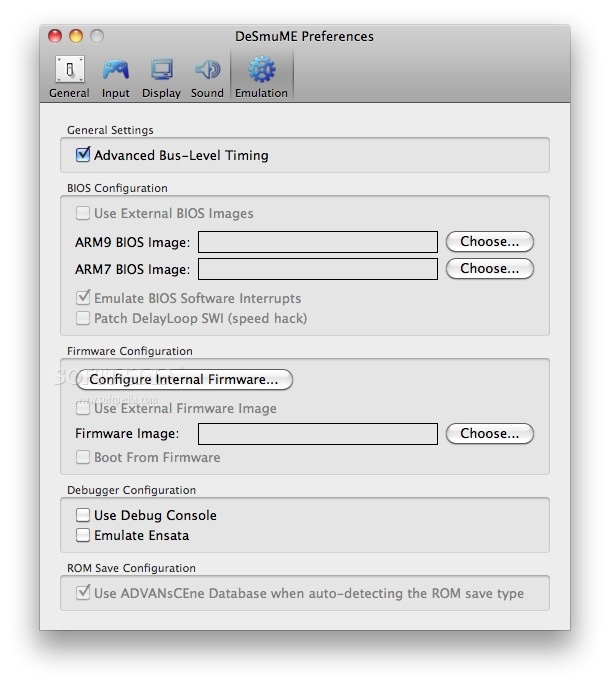Toggle Advanced Bus-Level Timing checkbox
The image size is (610, 685).
click(x=83, y=155)
